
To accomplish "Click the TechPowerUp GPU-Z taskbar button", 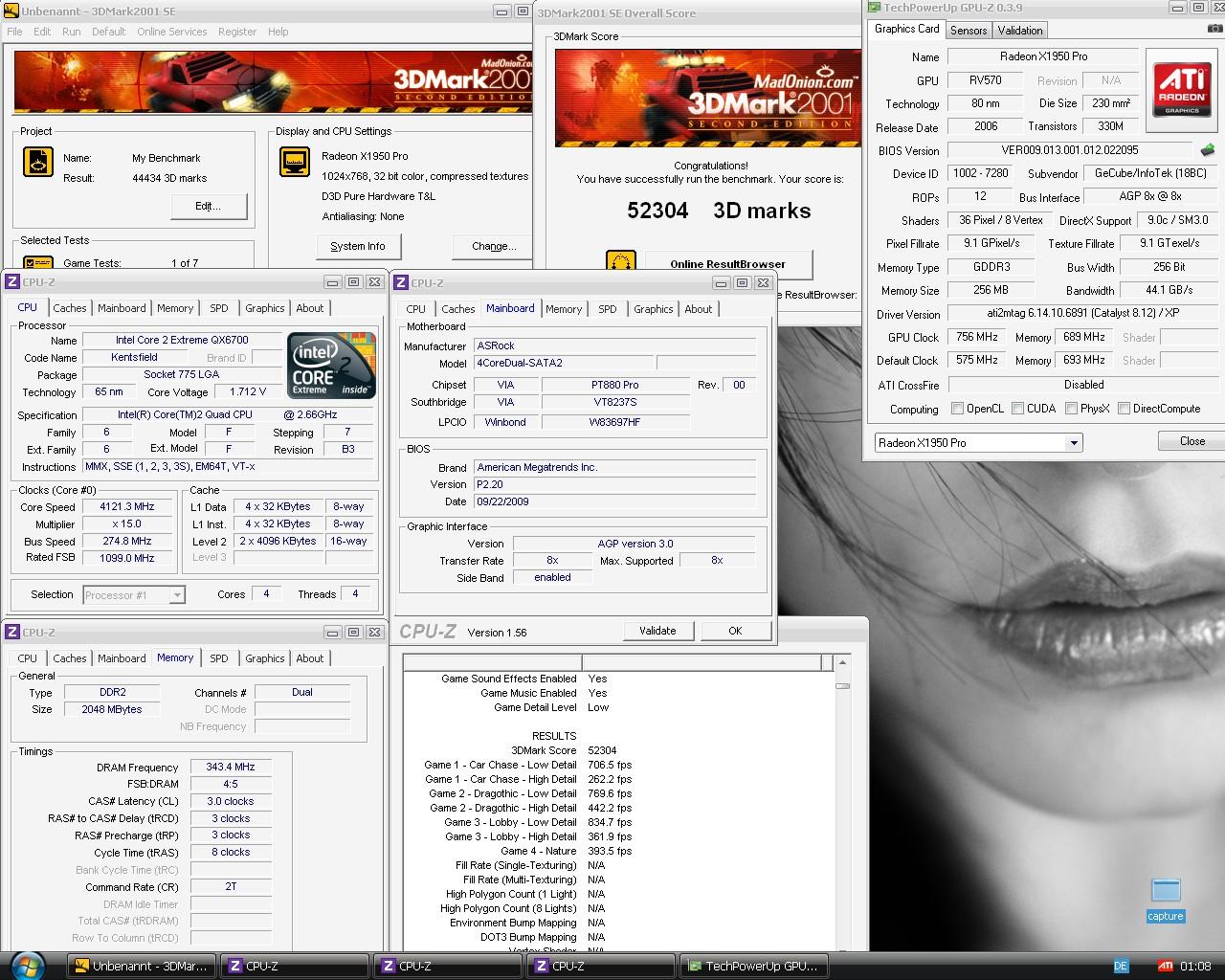I will (752, 967).
